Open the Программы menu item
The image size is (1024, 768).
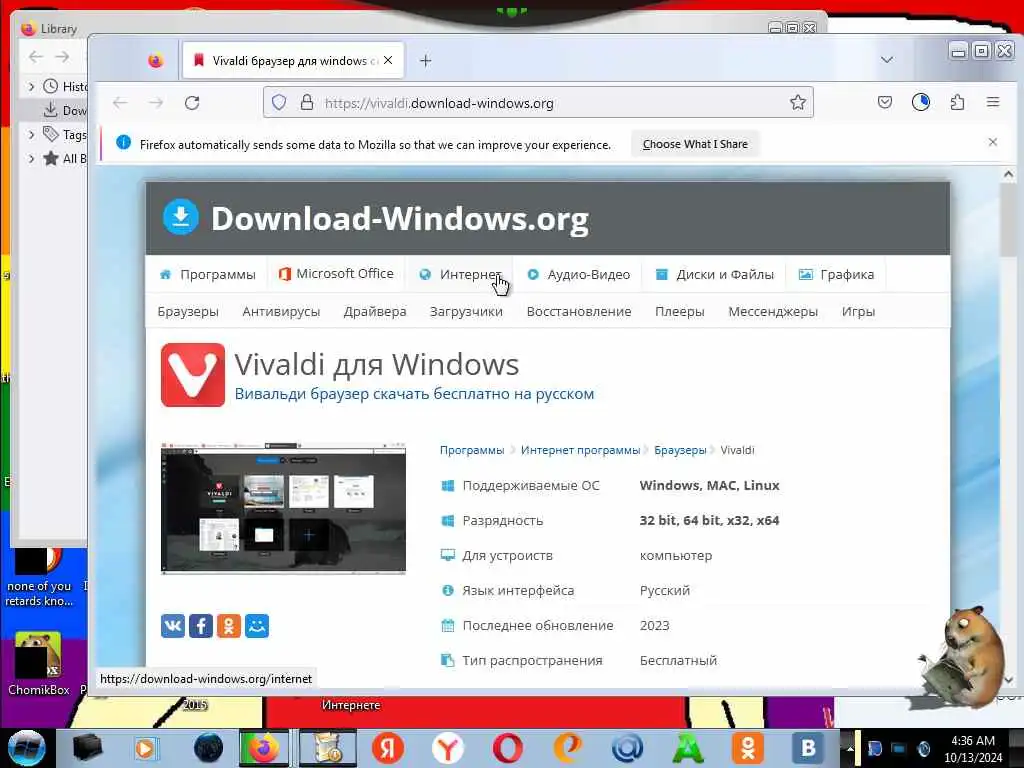pyautogui.click(x=208, y=274)
